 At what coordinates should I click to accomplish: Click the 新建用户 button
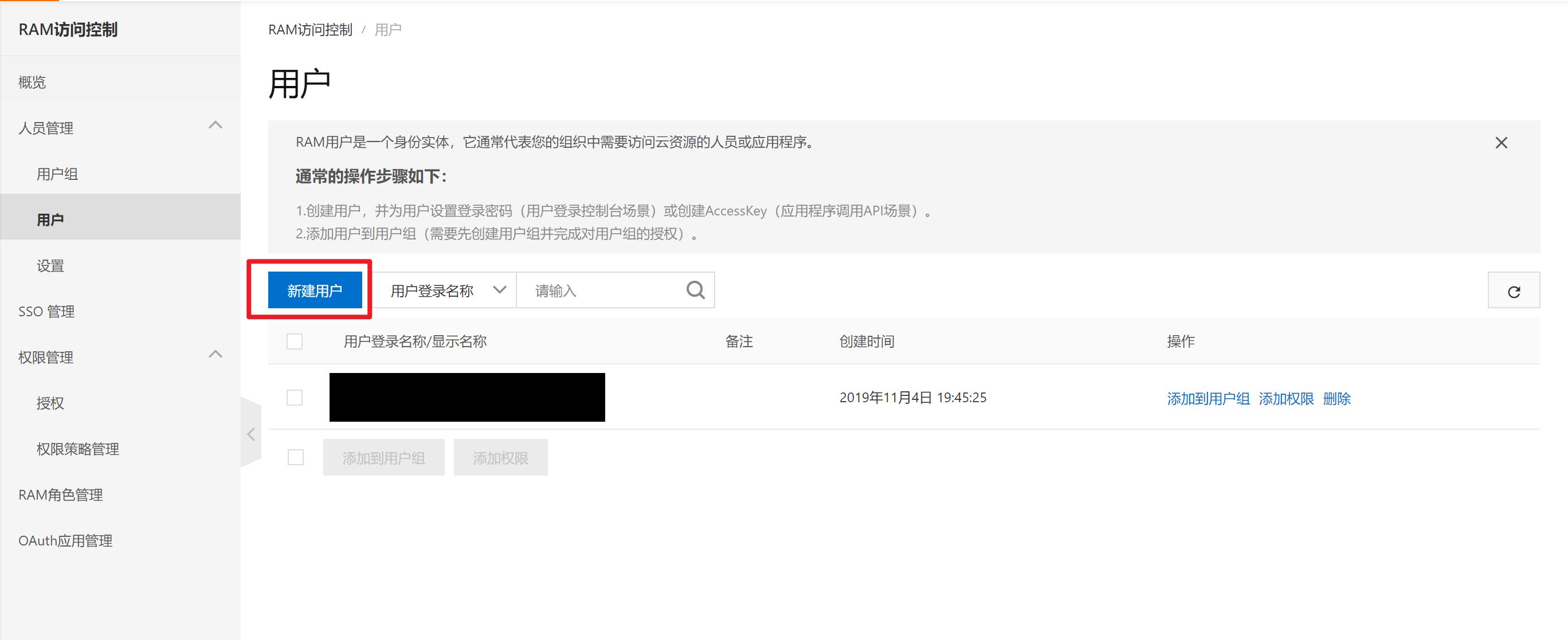pos(315,290)
